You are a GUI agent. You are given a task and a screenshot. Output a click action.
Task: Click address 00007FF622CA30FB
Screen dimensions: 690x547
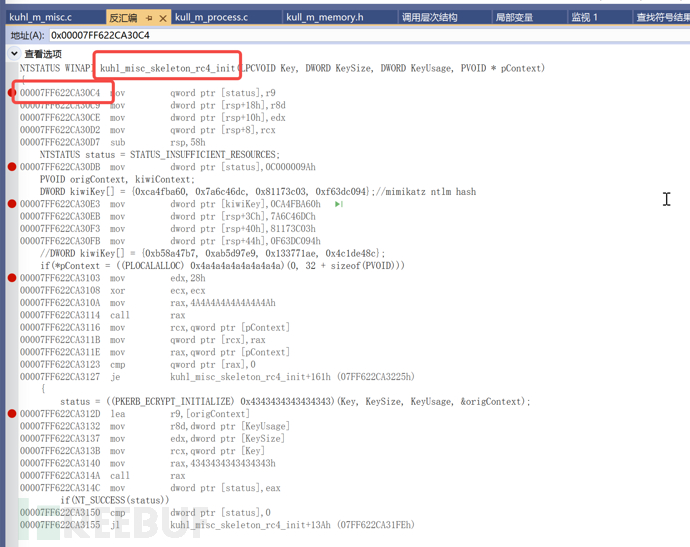pos(60,241)
